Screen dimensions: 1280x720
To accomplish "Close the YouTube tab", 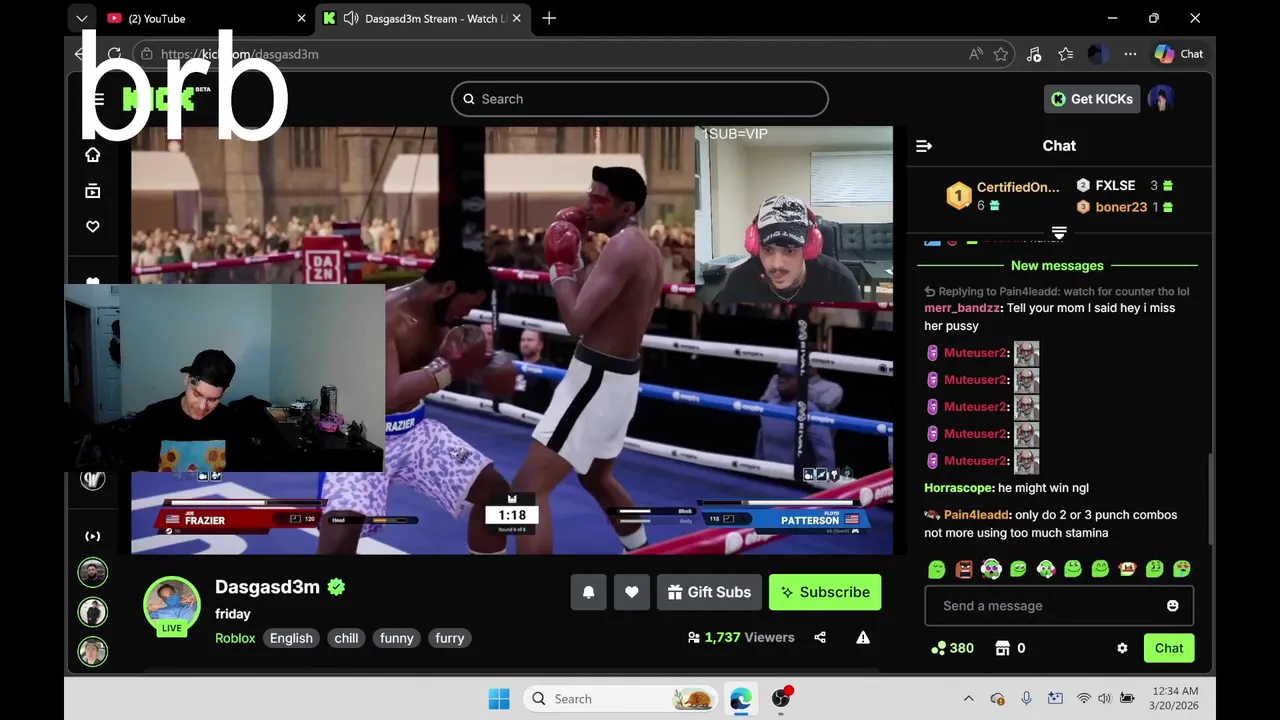I will (x=302, y=18).
